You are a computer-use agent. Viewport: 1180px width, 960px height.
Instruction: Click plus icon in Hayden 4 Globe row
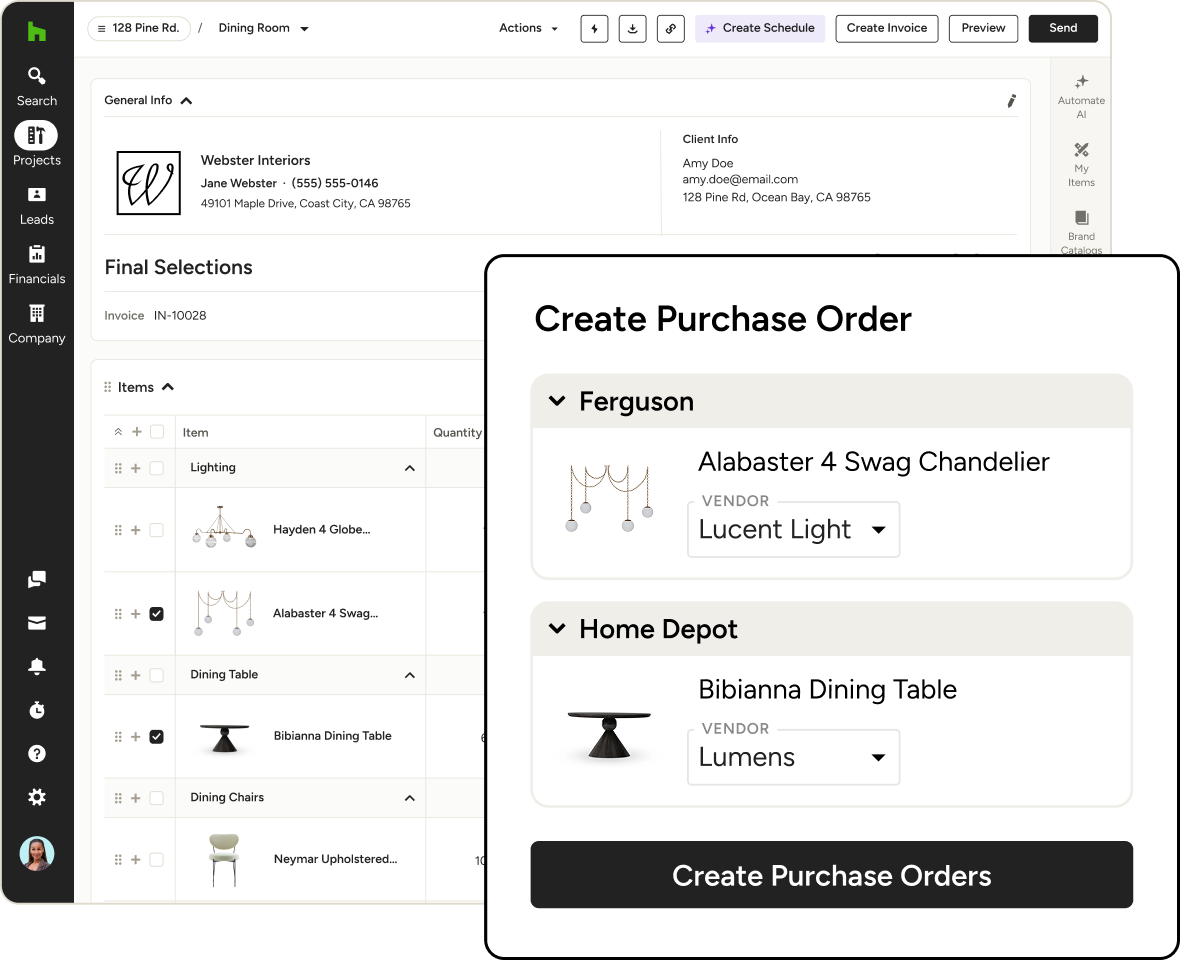(136, 530)
